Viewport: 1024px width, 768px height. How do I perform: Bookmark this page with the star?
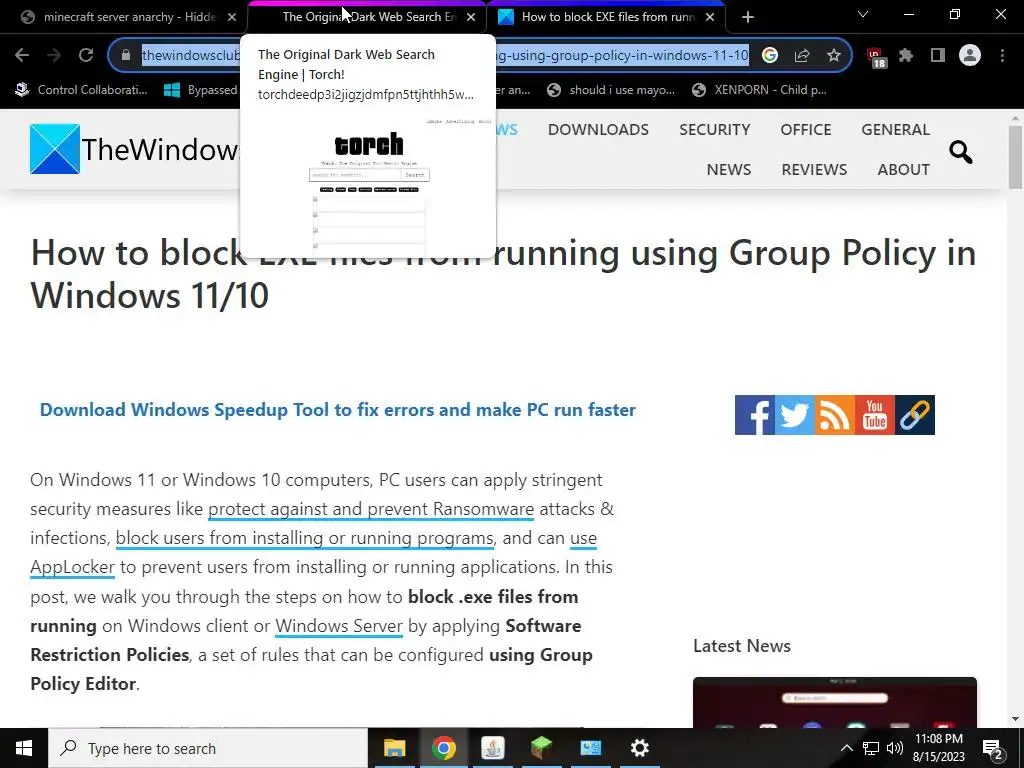point(834,56)
